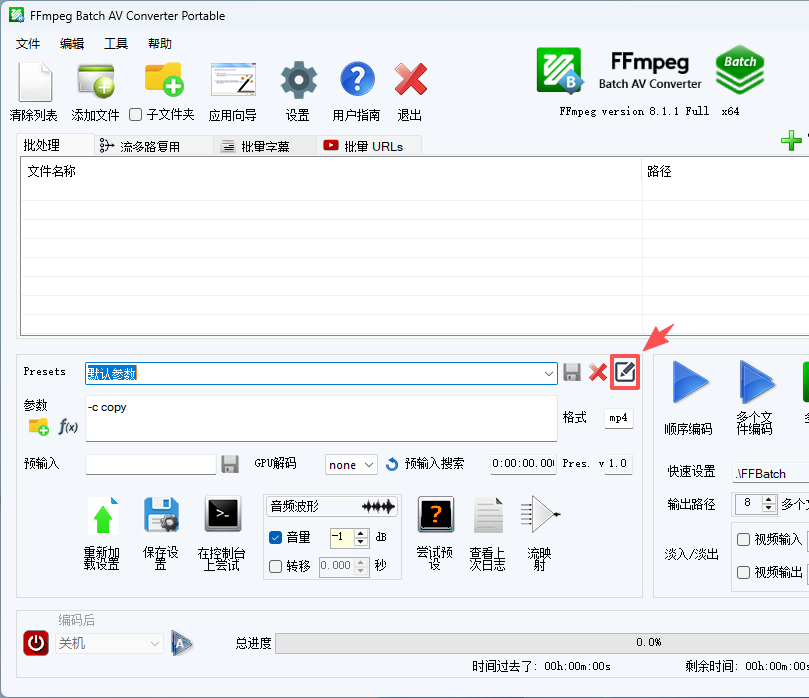Click the 添加文件 add file icon
The image size is (809, 698).
(95, 81)
